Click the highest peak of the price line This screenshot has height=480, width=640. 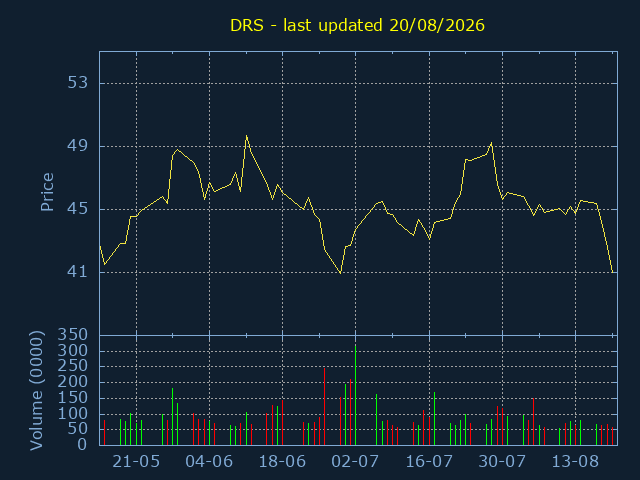click(x=247, y=136)
